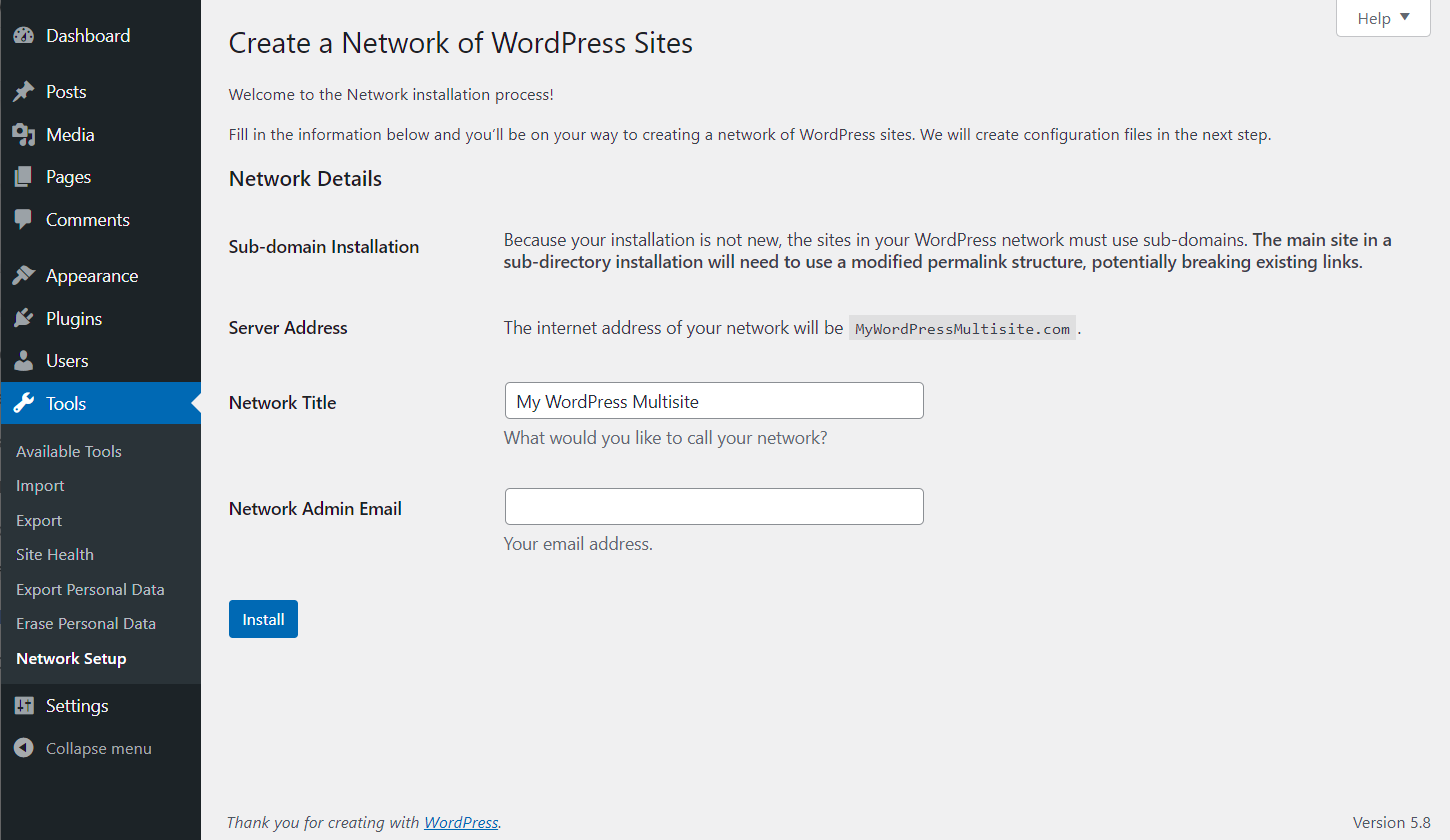The image size is (1450, 840).
Task: Click 'What would you like to call your network?' hint
Action: tap(665, 438)
